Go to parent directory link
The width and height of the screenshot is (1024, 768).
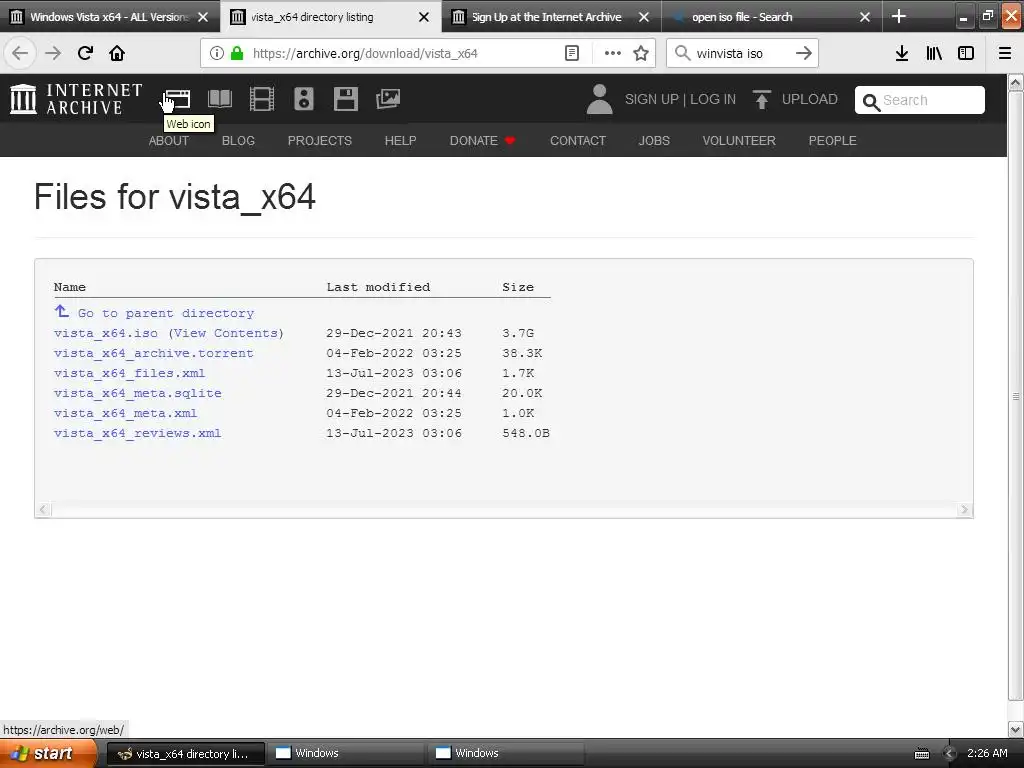pos(166,313)
